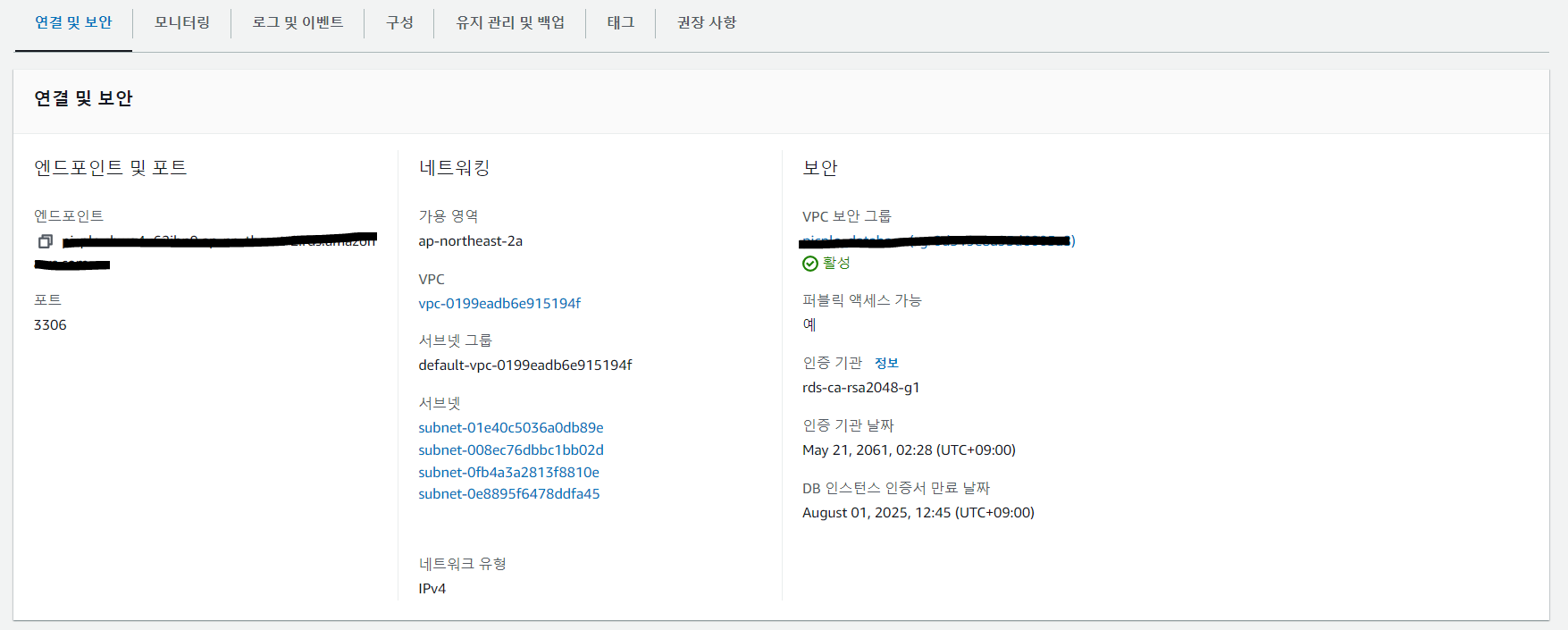Click the default-vpc-0199eadb6e915194f subnet group text
Screen dimensions: 1568x630
click(525, 365)
